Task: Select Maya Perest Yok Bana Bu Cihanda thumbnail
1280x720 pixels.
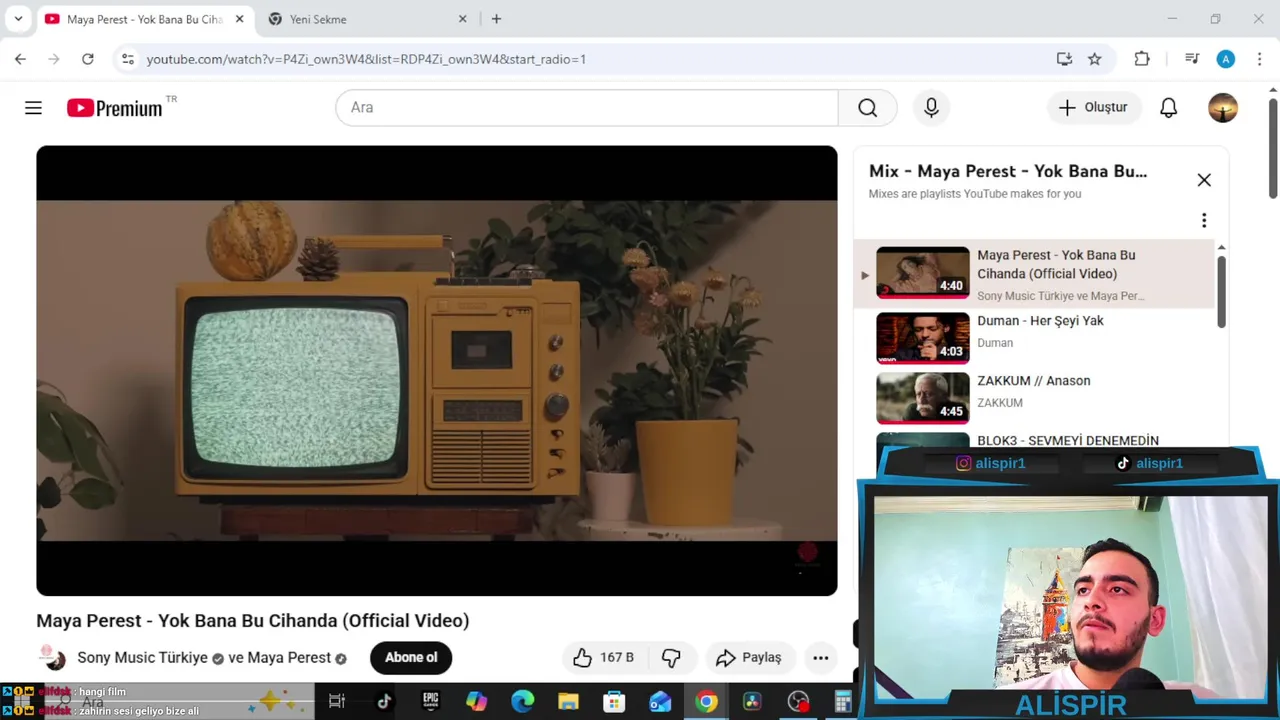Action: pos(923,272)
